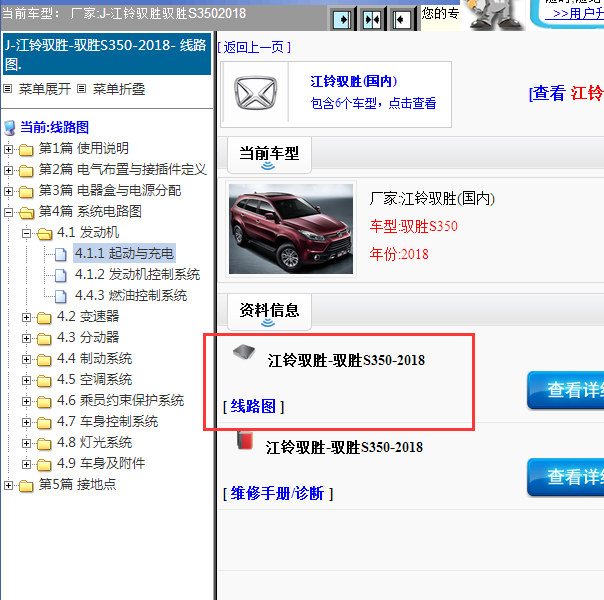Image resolution: width=604 pixels, height=600 pixels.
Task: Click the 当前:线路图 computer icon
Action: pyautogui.click(x=10, y=128)
